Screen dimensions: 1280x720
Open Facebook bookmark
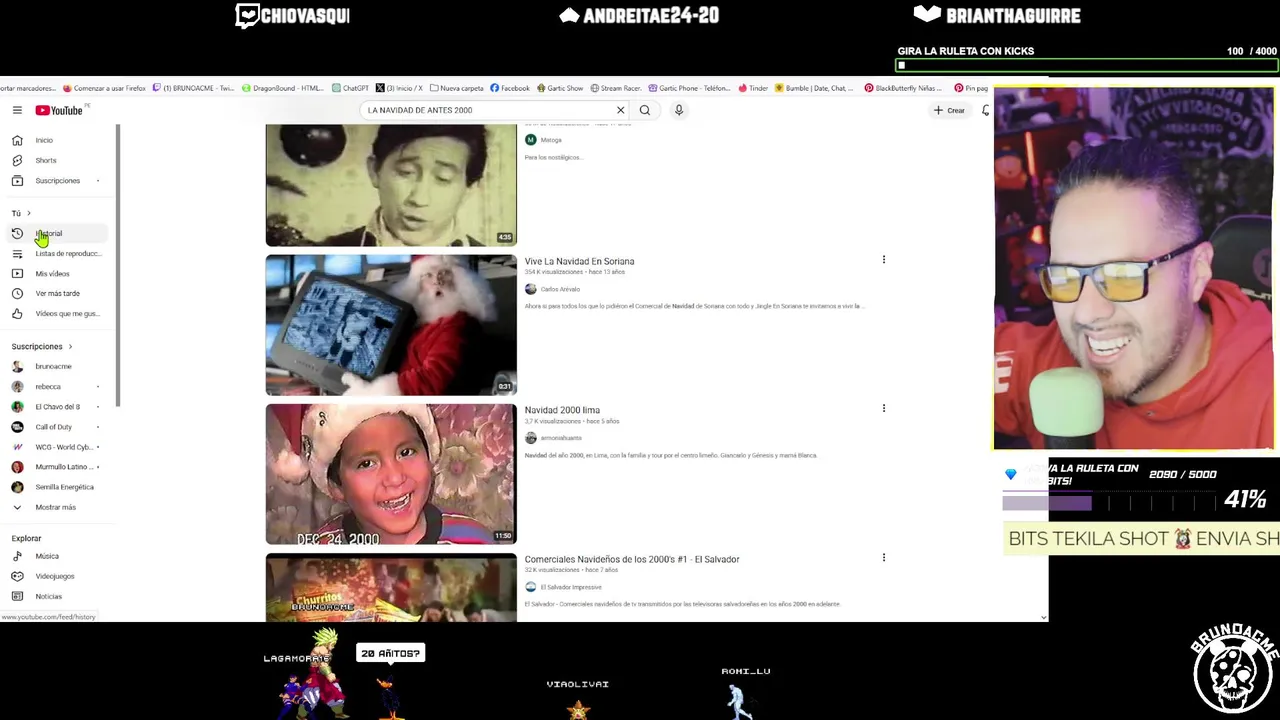click(x=510, y=88)
